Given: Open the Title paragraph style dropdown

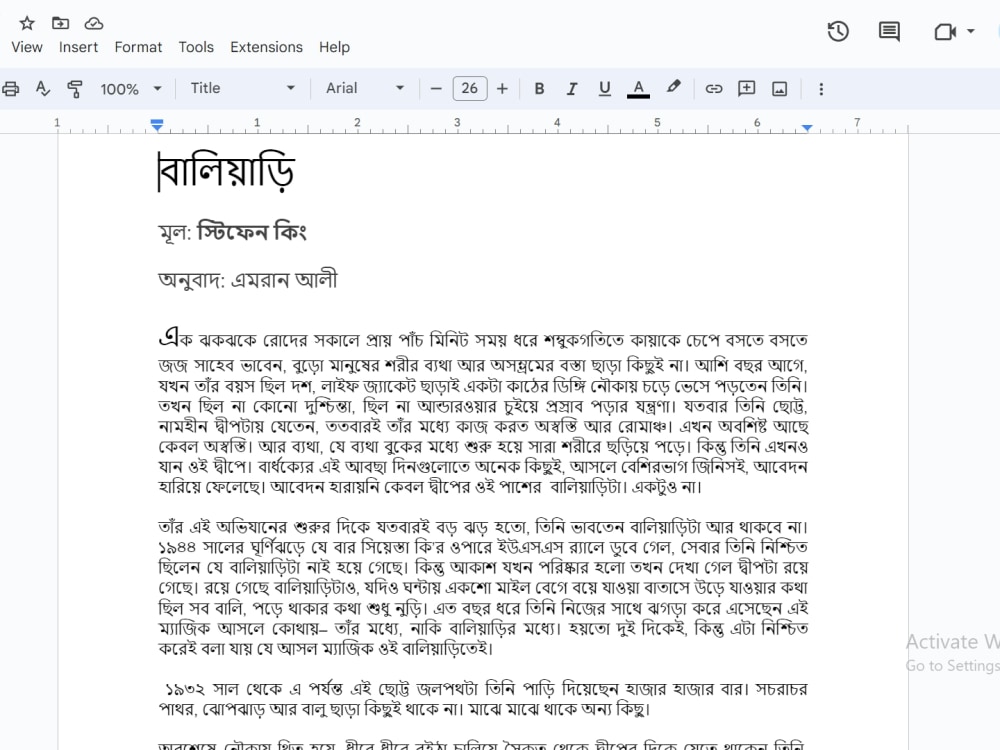Looking at the screenshot, I should click(242, 88).
